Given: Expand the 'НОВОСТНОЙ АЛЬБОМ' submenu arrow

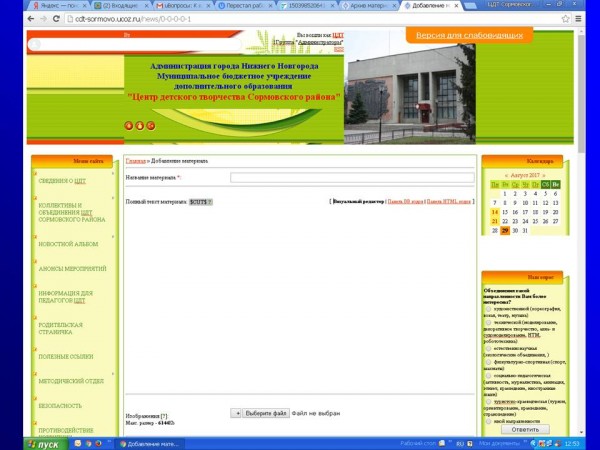Looking at the screenshot, I should pos(113,236).
